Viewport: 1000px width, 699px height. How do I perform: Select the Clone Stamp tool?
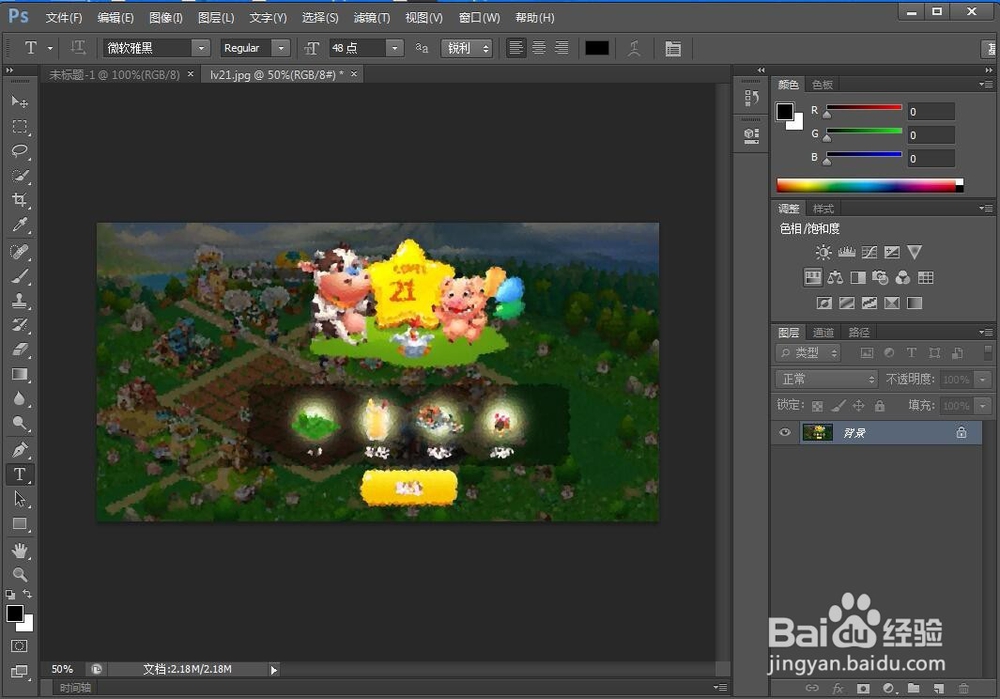(20, 300)
